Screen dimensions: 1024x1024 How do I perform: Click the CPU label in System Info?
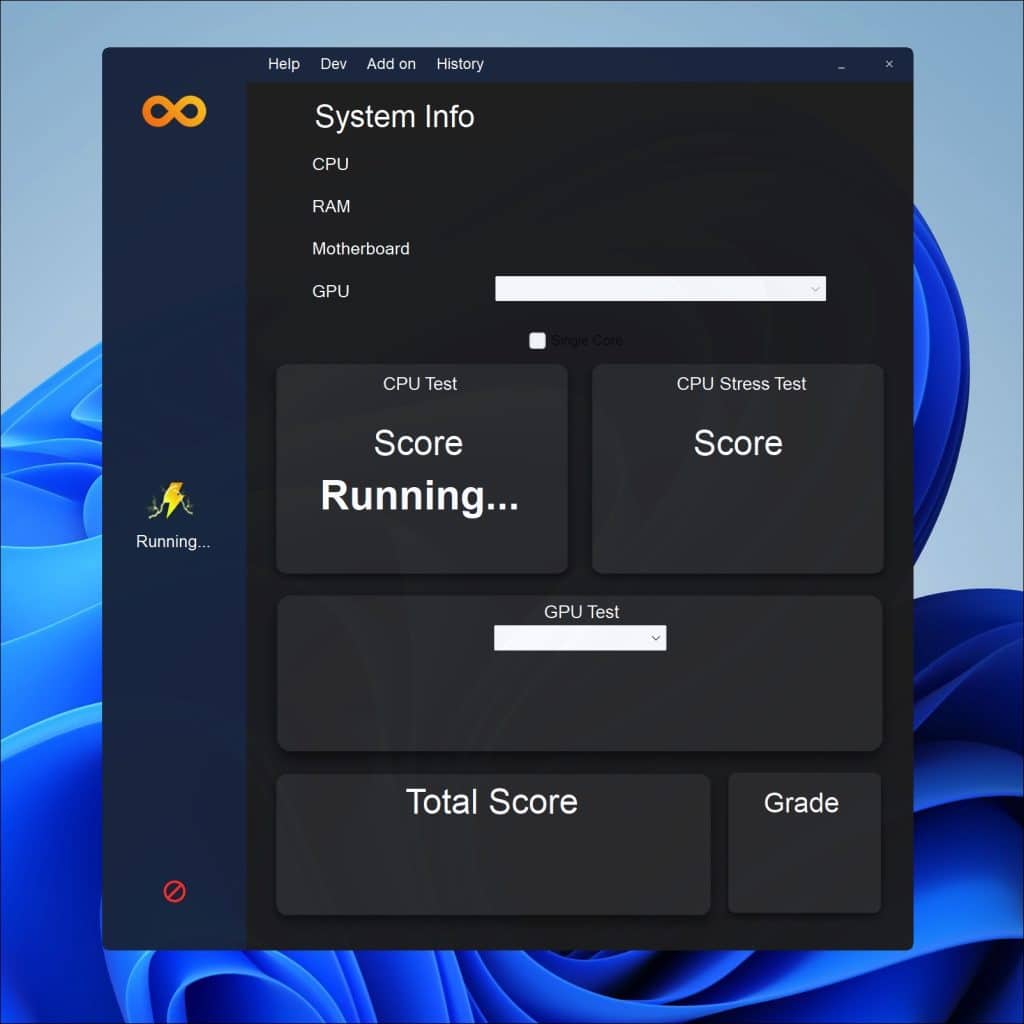pyautogui.click(x=330, y=164)
